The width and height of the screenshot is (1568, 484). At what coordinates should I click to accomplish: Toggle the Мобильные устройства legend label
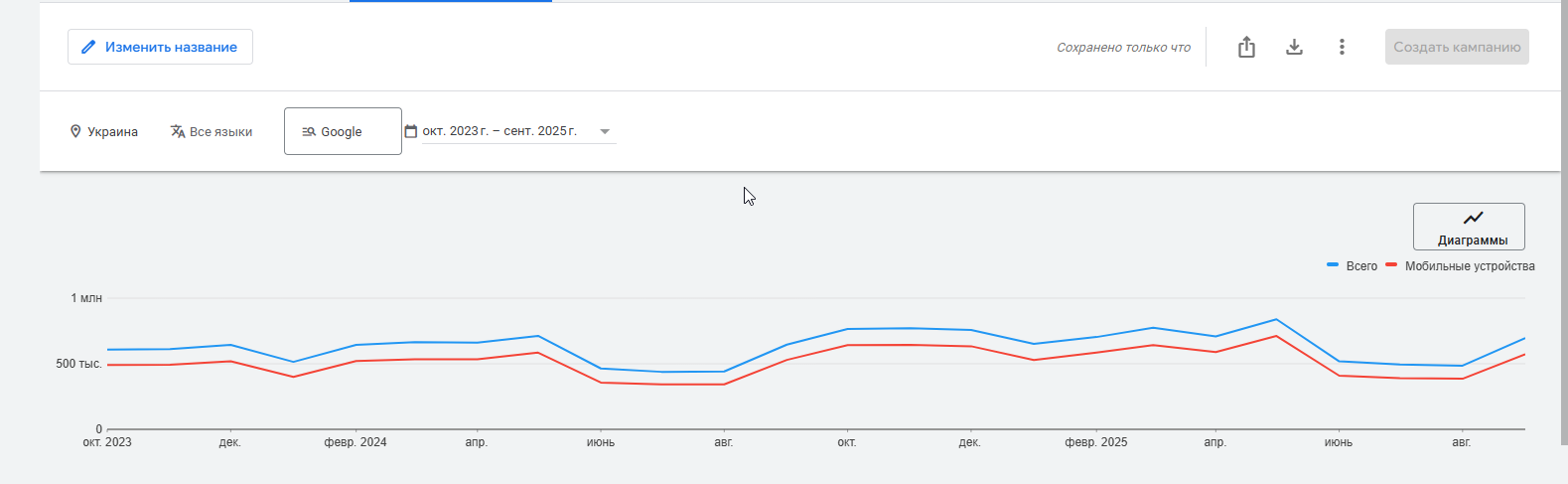1470,266
